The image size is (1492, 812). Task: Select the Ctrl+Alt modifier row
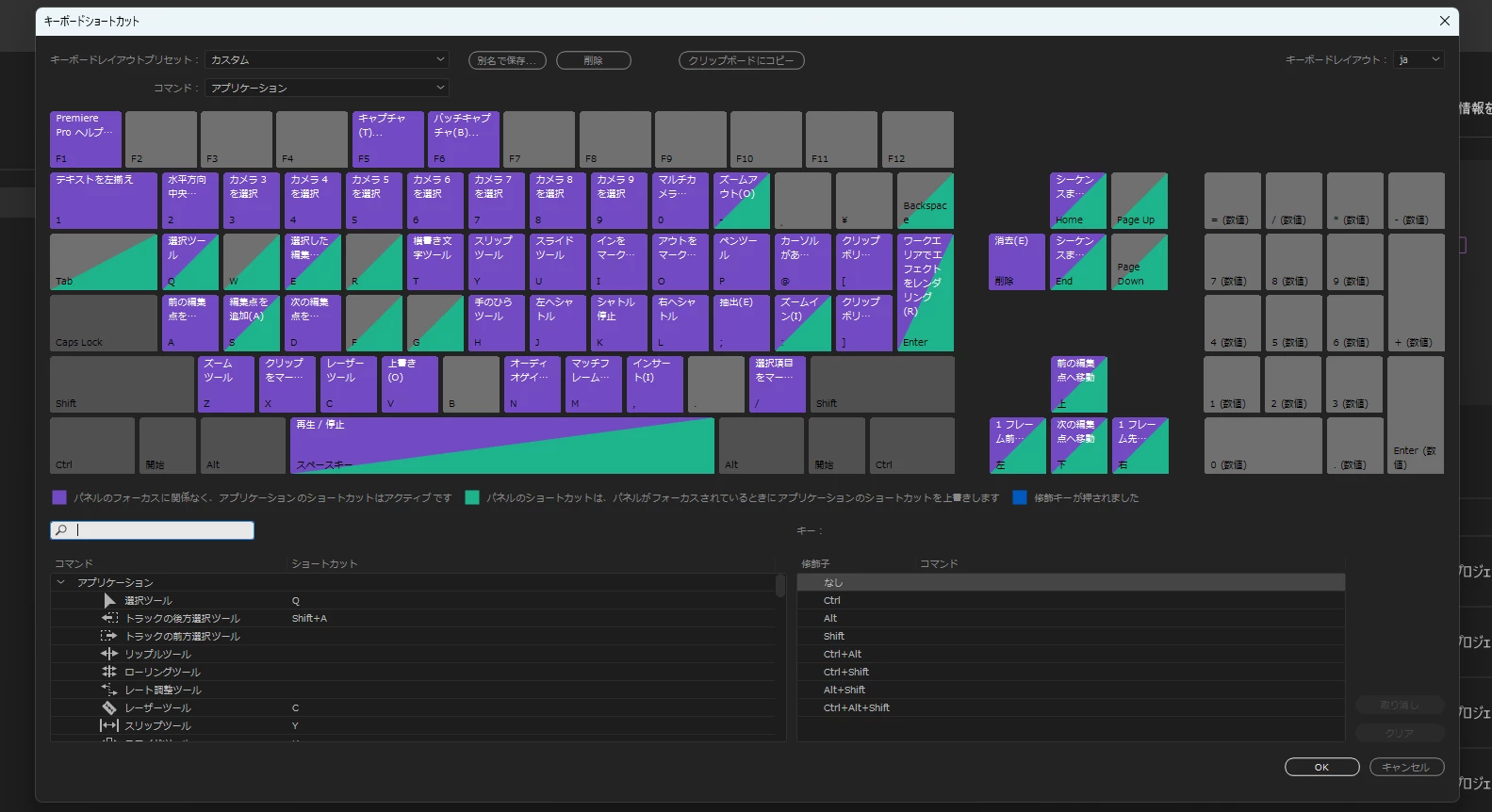1071,654
